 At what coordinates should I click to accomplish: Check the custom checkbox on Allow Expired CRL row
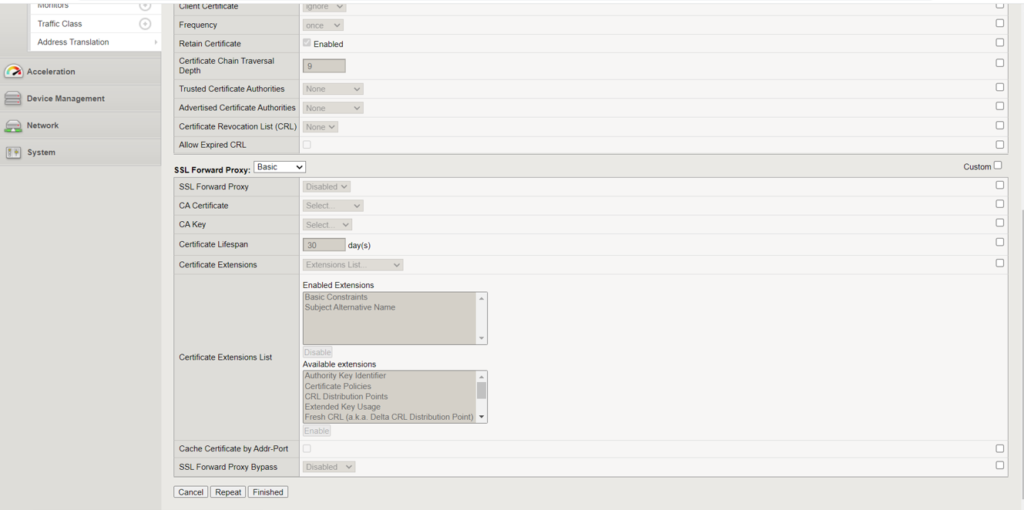click(x=1000, y=144)
